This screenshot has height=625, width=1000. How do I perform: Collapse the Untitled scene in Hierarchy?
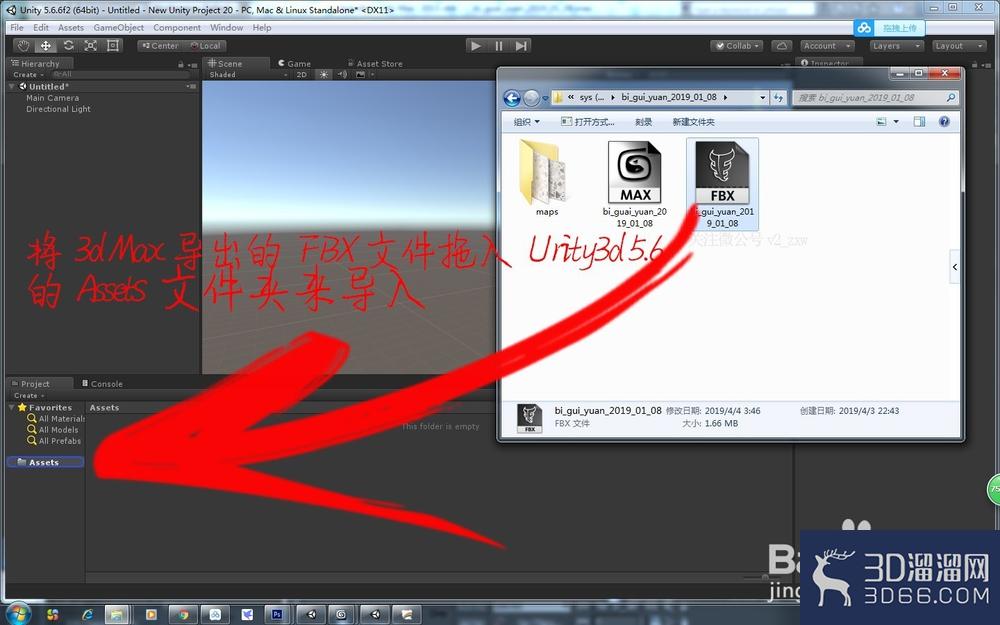[12, 86]
